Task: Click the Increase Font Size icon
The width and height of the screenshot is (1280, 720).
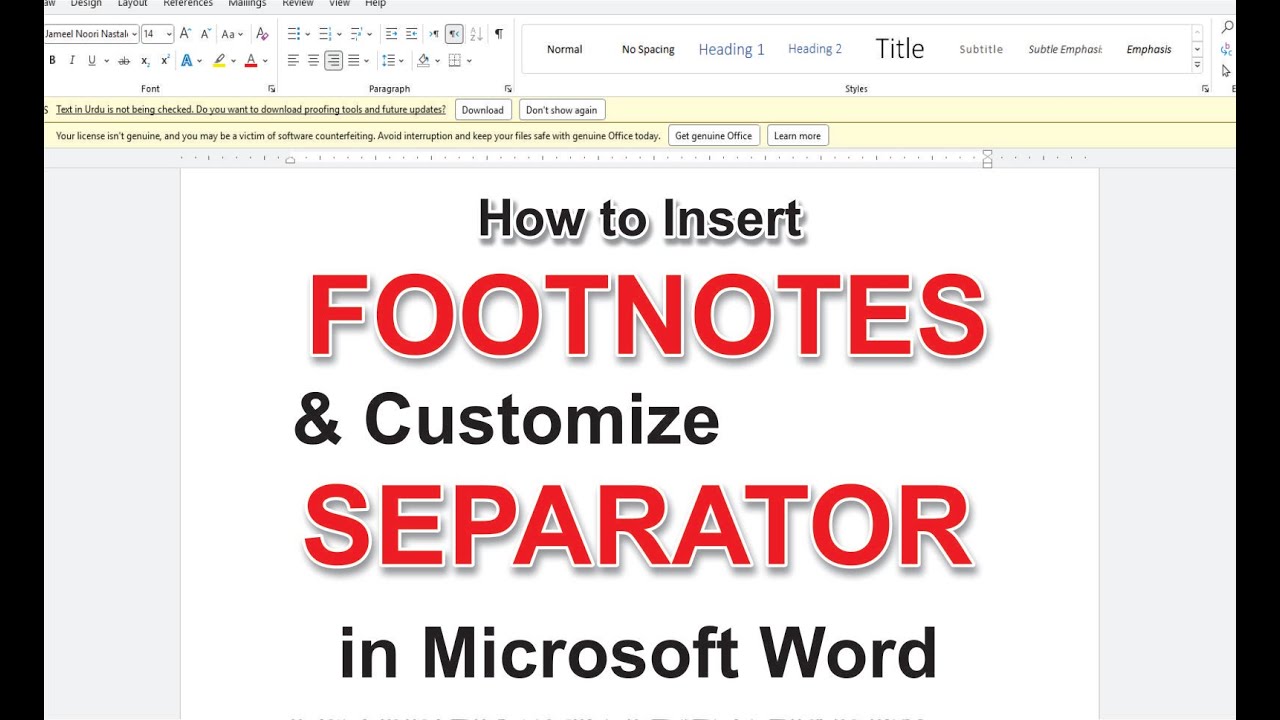Action: coord(185,34)
